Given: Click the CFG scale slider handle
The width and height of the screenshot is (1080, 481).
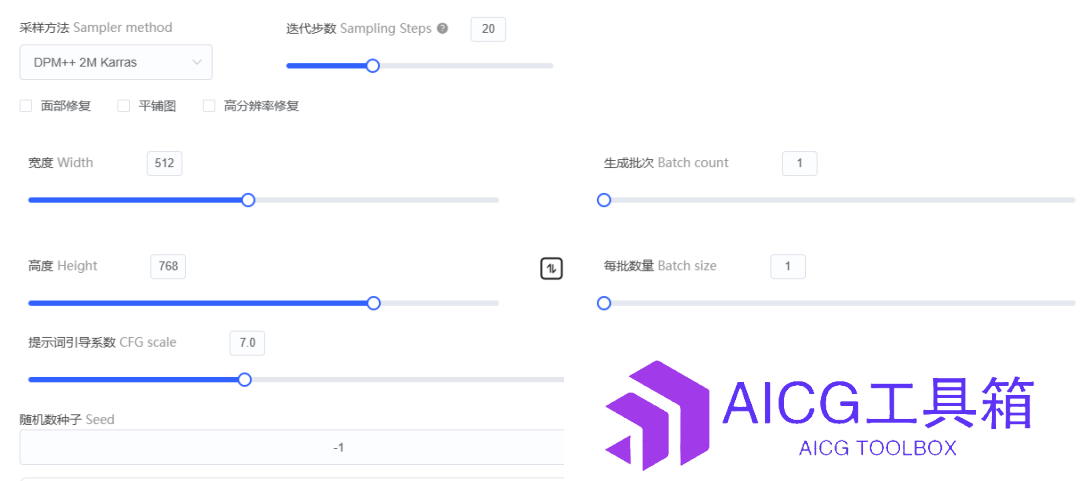Looking at the screenshot, I should tap(244, 379).
